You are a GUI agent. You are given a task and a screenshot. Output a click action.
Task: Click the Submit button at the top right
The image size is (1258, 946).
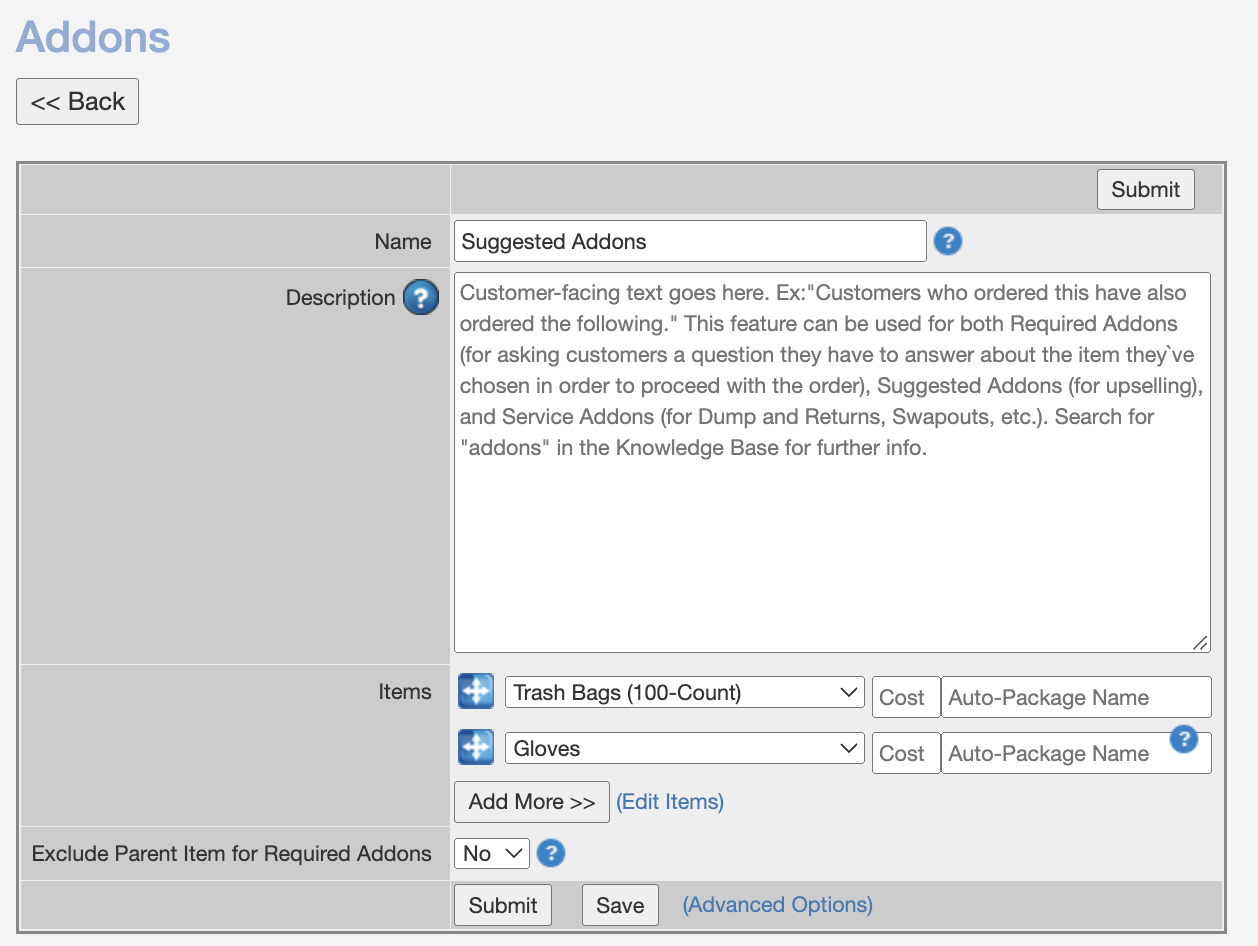(1145, 189)
